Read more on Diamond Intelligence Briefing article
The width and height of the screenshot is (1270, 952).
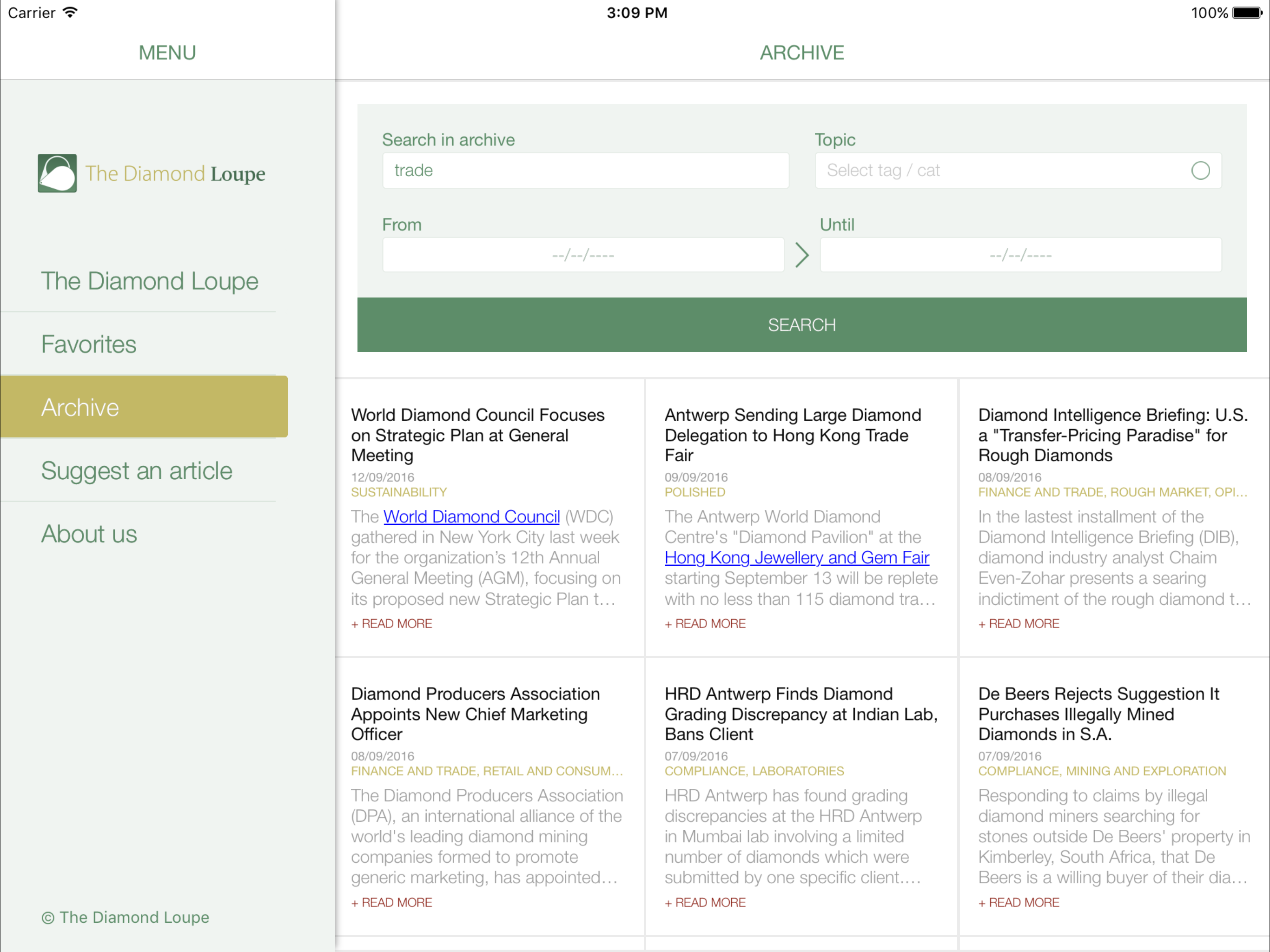click(x=1019, y=623)
